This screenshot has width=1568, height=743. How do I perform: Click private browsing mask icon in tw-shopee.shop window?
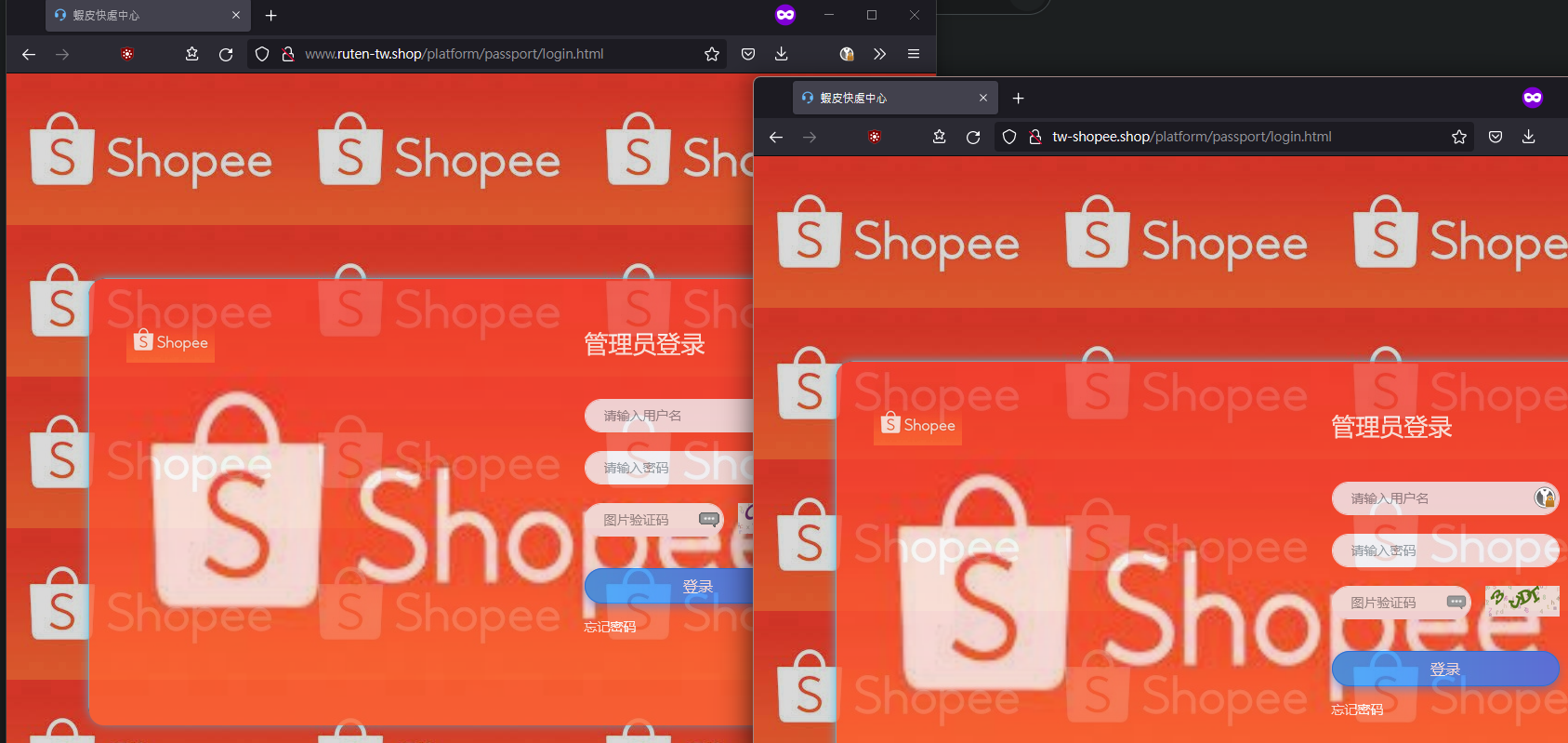coord(1533,98)
